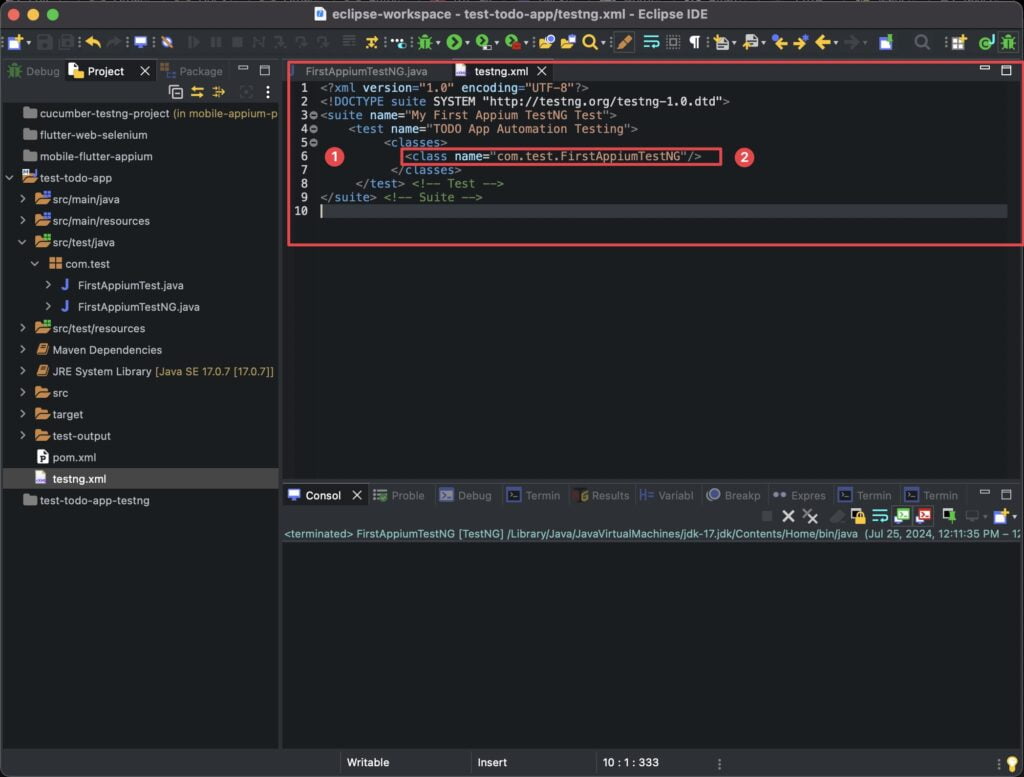
Task: Click the Pin Console icon
Action: click(x=950, y=516)
